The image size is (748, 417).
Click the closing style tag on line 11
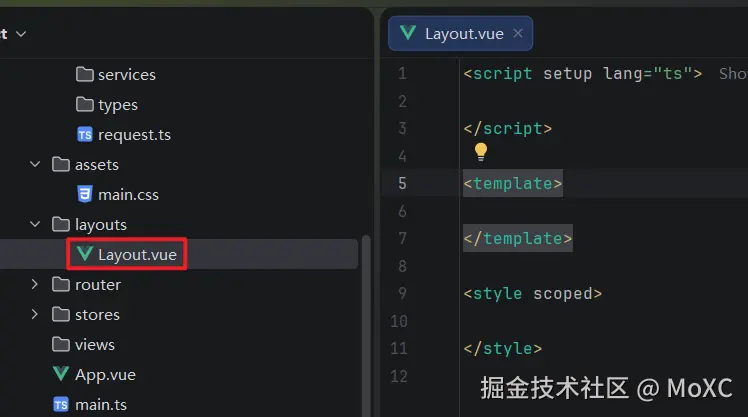pyautogui.click(x=503, y=348)
